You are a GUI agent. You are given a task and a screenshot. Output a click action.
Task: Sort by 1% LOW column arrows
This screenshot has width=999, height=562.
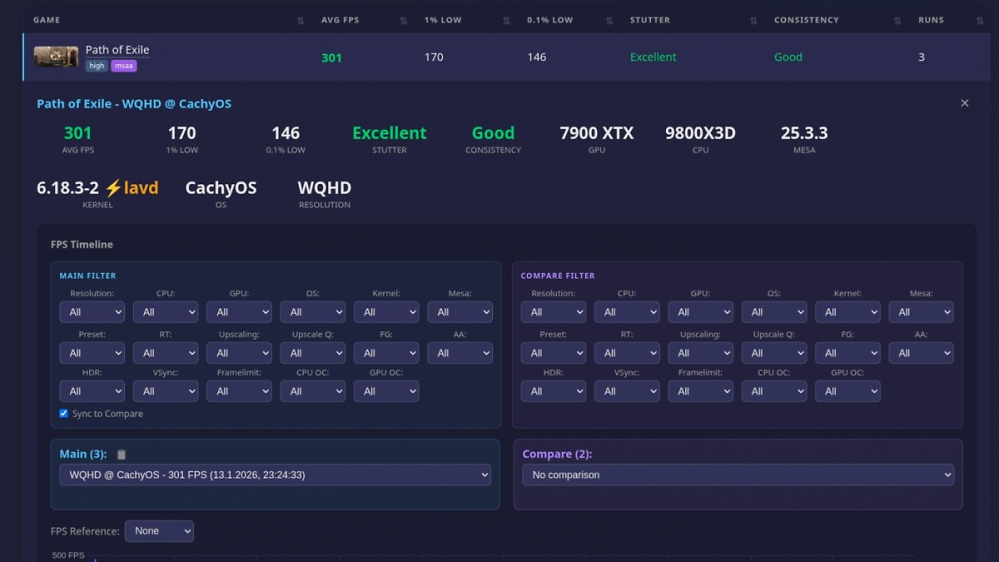pyautogui.click(x=507, y=20)
